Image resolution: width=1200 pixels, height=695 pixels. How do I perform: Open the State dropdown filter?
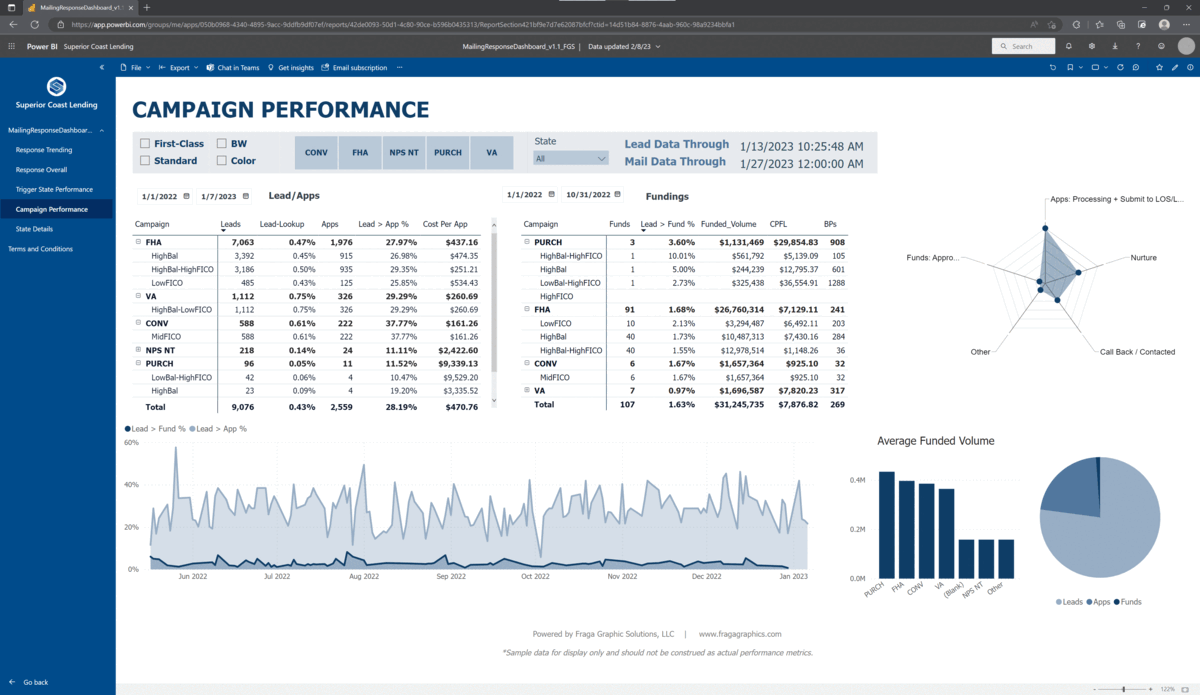(x=571, y=157)
